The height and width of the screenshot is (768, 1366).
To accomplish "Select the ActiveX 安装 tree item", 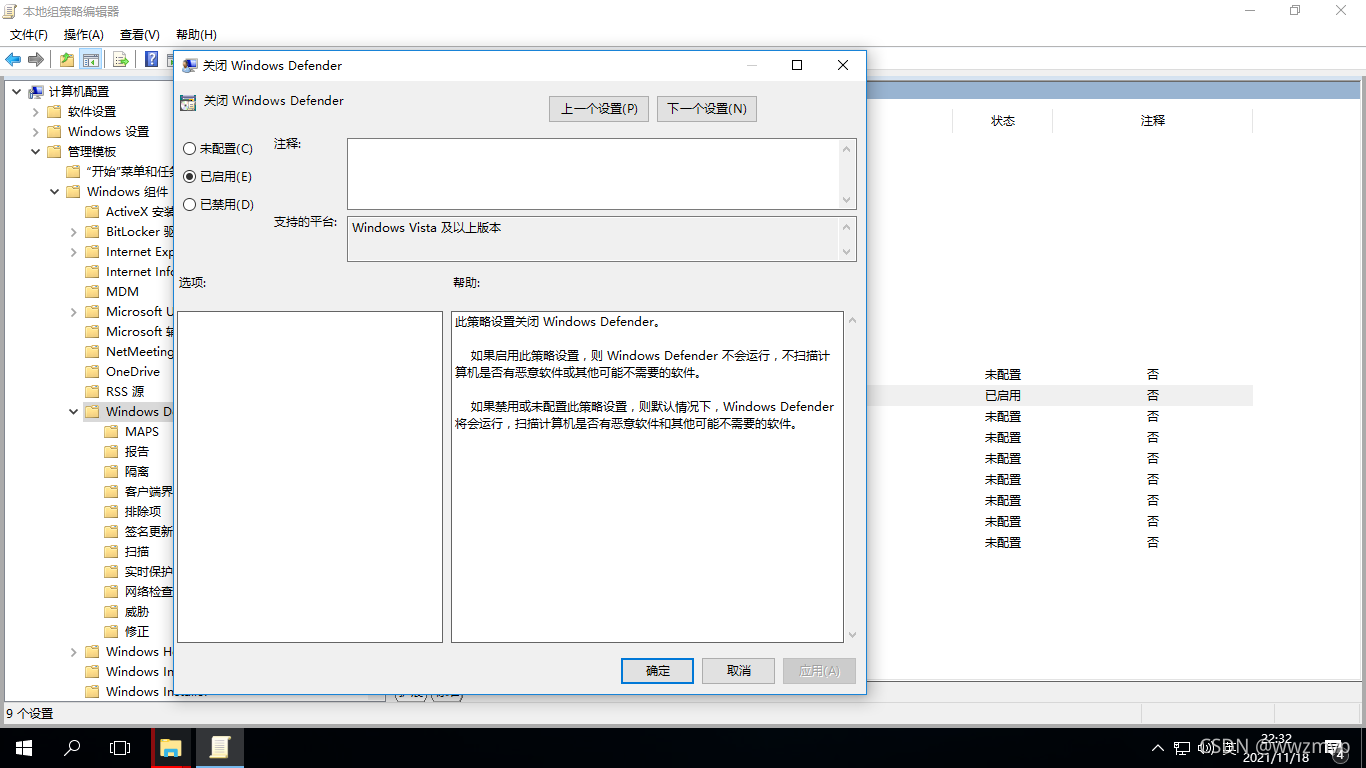I will pyautogui.click(x=140, y=212).
